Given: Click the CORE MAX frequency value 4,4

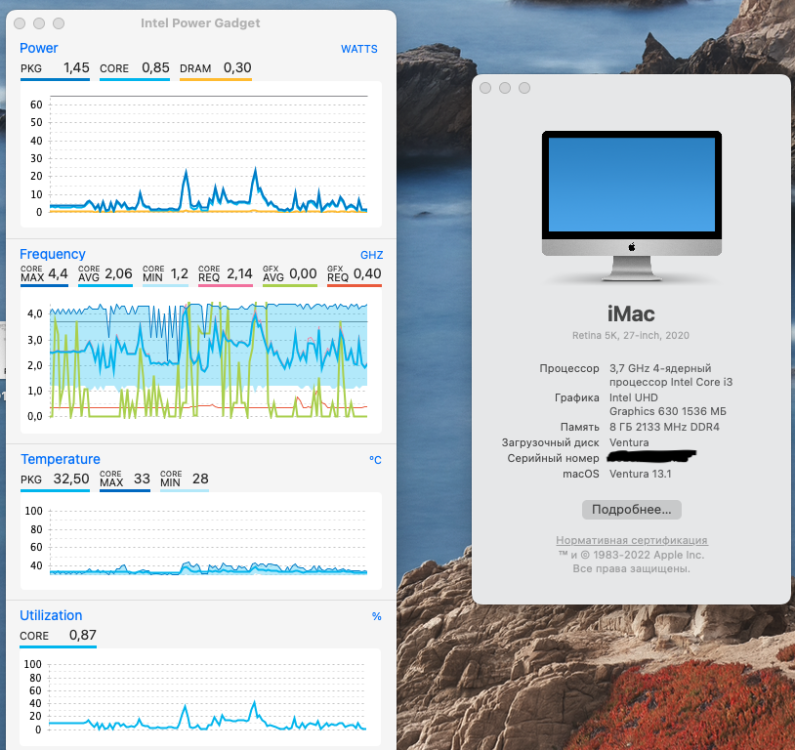Looking at the screenshot, I should click(x=58, y=274).
